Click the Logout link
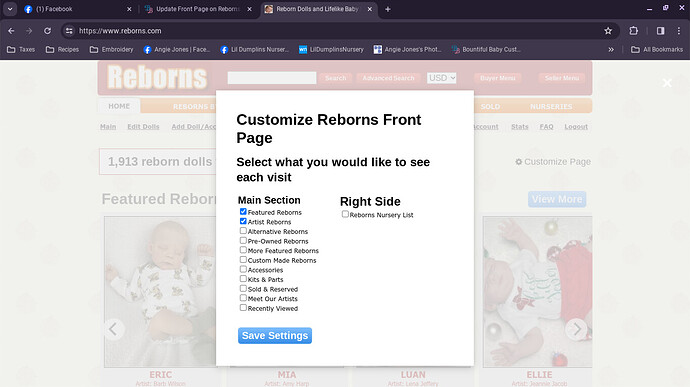Viewport: 690px width, 387px height. [x=576, y=127]
